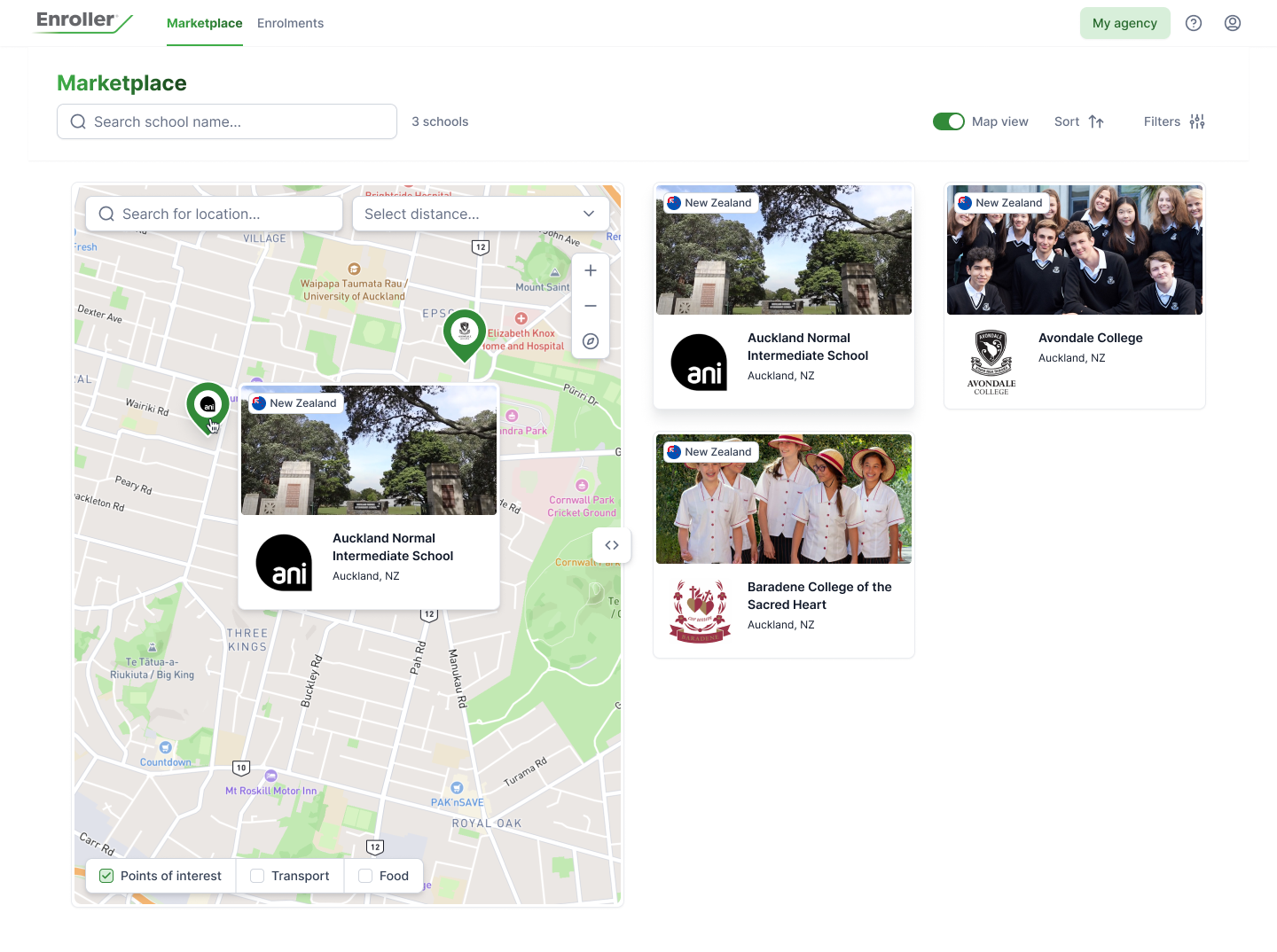
Task: Switch to the Enrolments tab
Action: [x=290, y=23]
